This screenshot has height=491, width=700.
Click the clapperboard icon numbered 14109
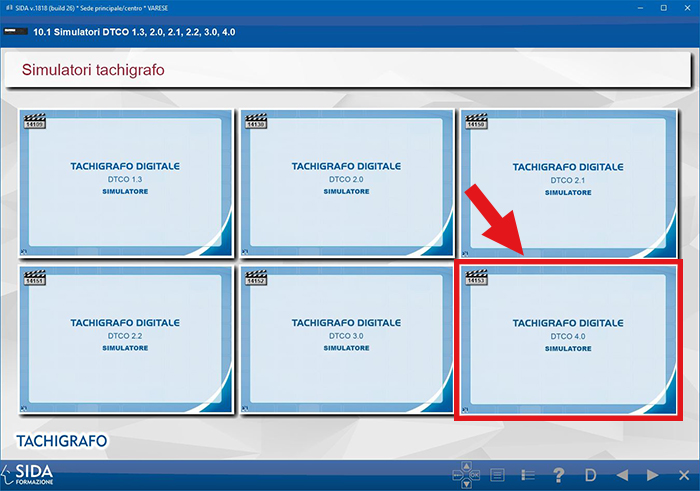[35, 123]
